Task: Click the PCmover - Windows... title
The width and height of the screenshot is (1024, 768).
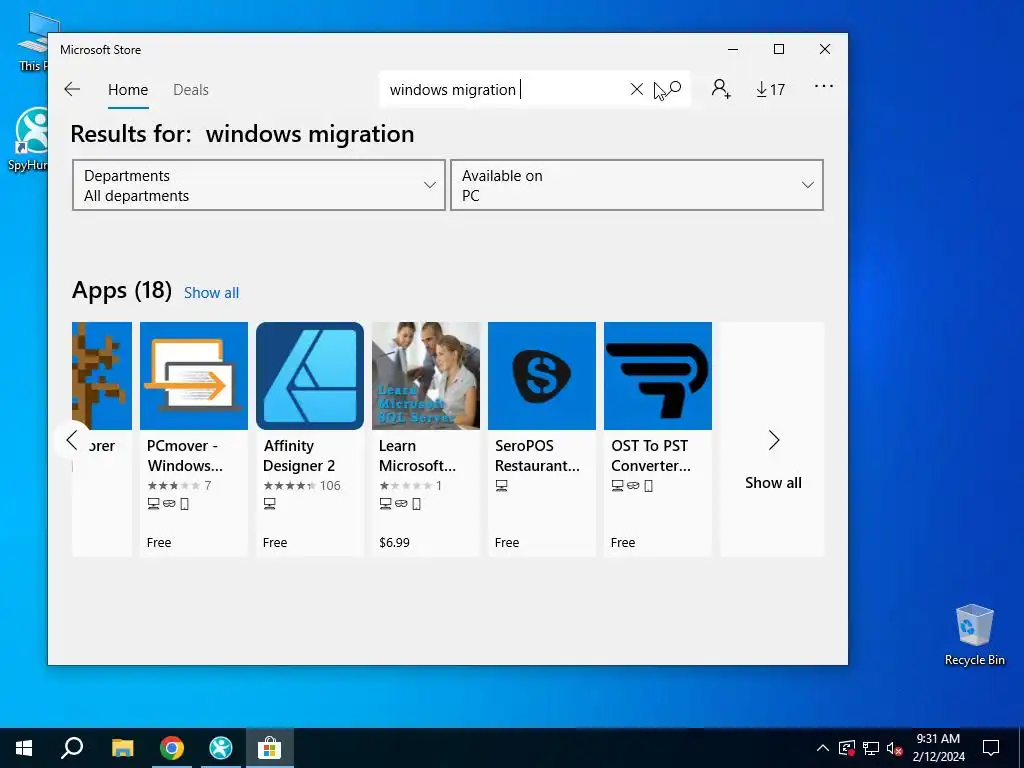Action: click(x=185, y=456)
